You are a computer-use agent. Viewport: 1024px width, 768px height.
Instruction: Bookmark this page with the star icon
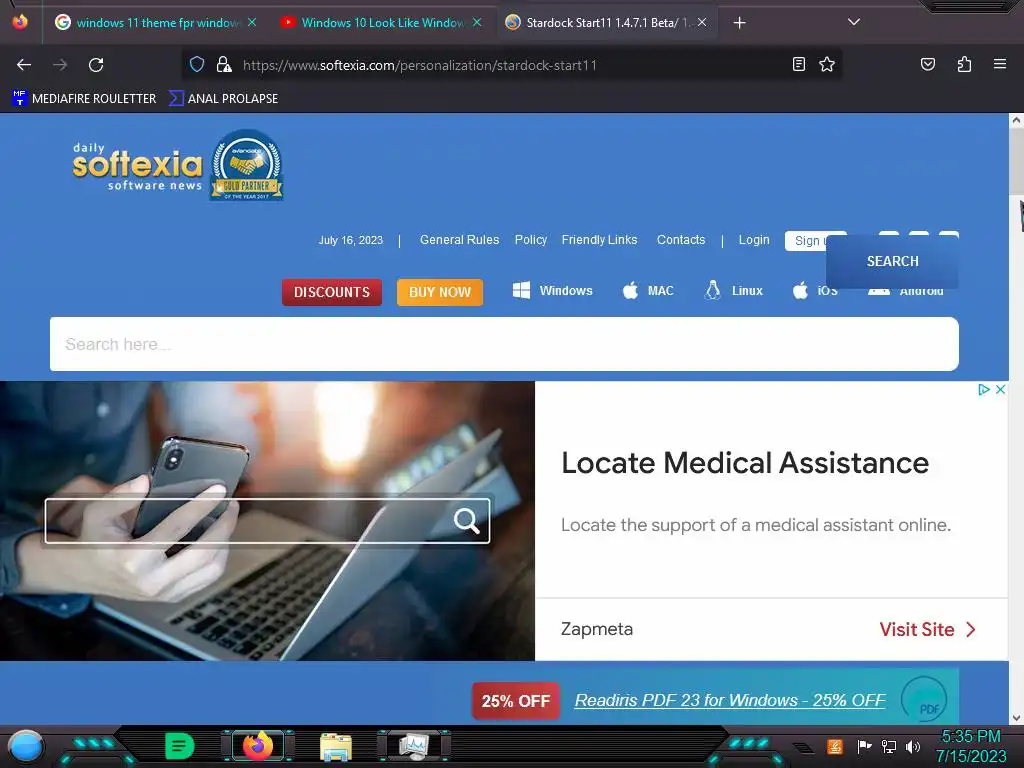(x=827, y=64)
